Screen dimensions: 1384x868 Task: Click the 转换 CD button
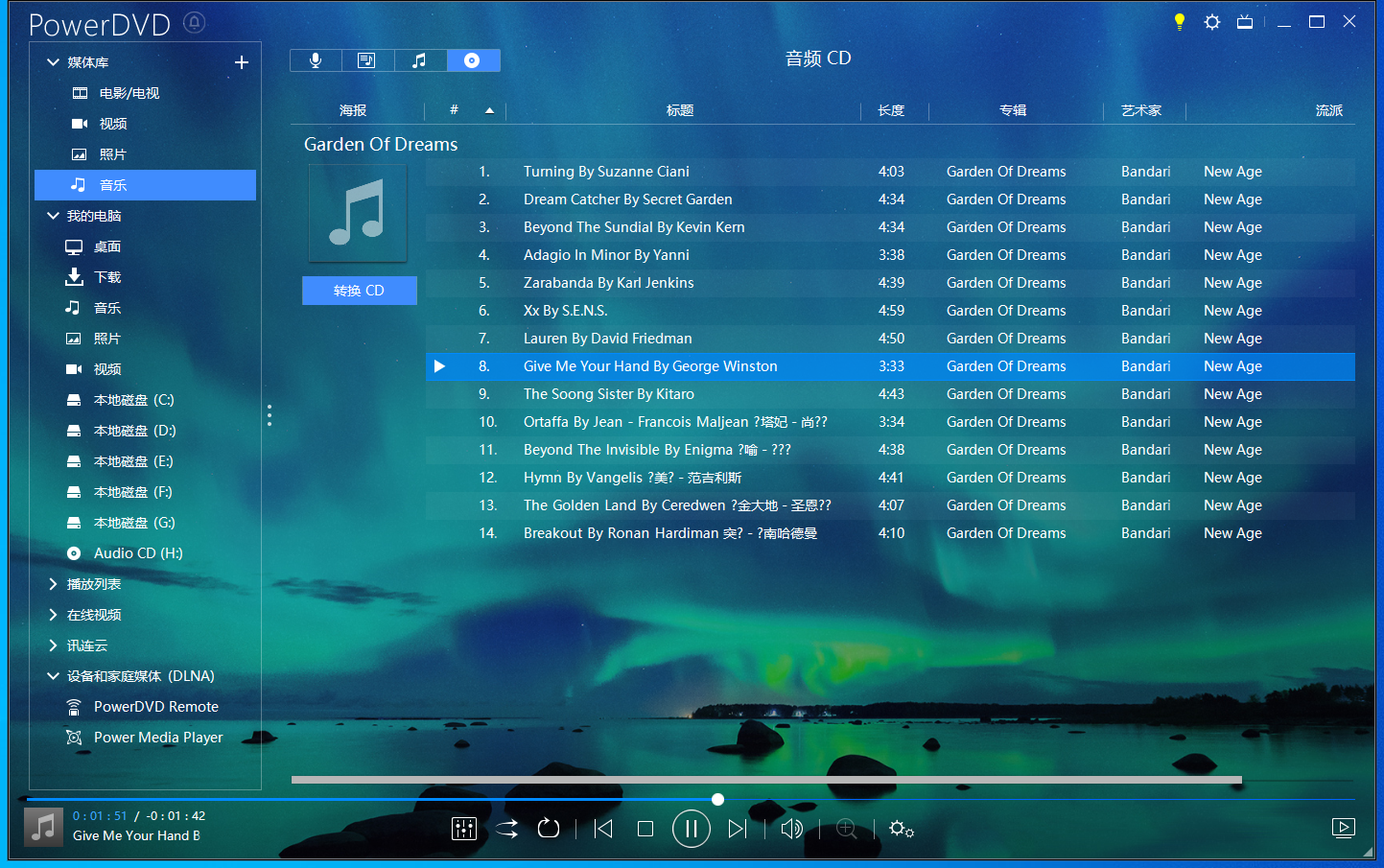tap(360, 291)
